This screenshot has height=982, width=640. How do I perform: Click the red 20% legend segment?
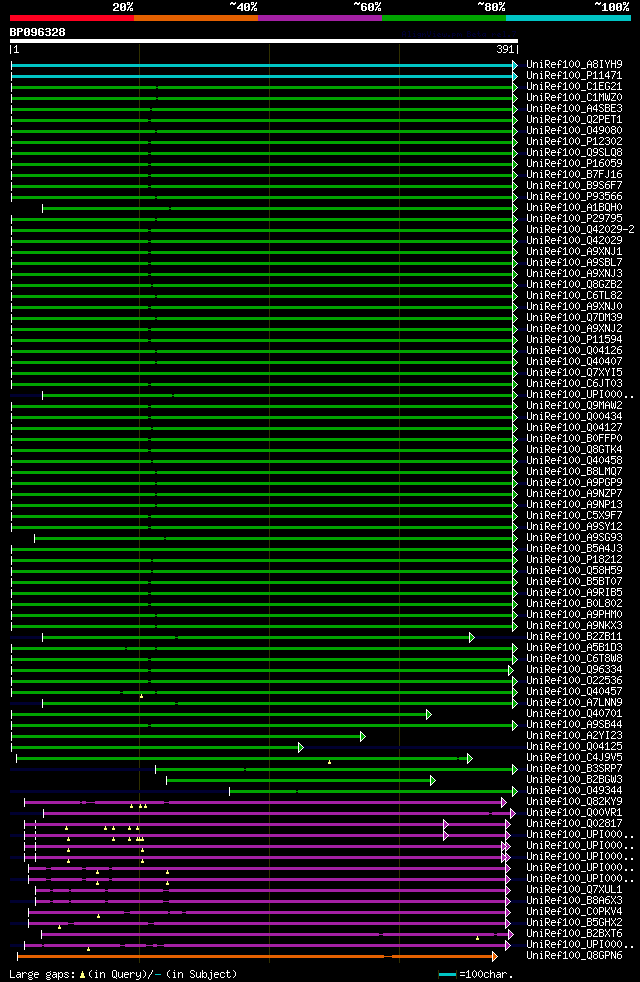pos(72,18)
